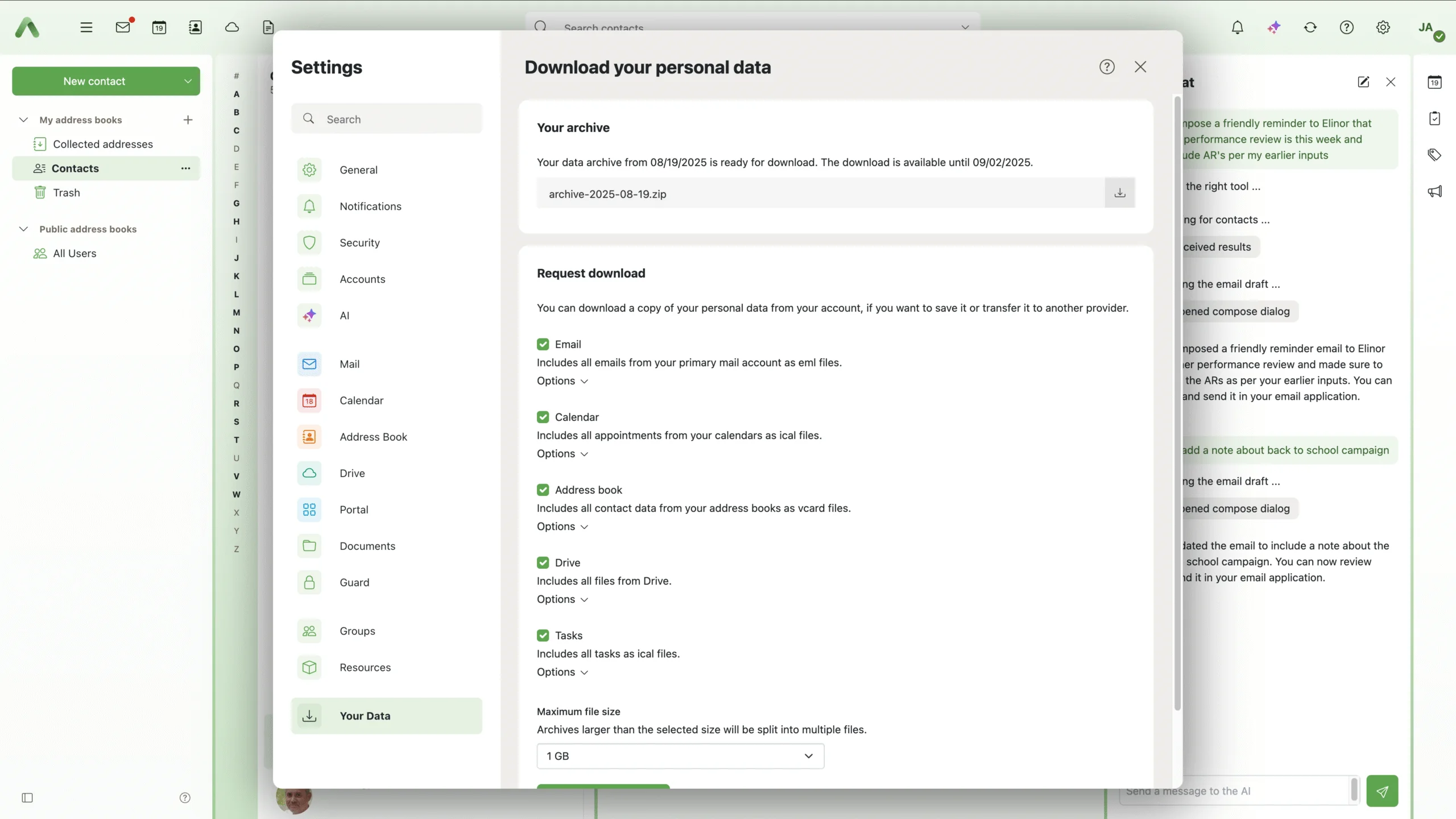Disable the Tasks checkbox
The height and width of the screenshot is (819, 1456).
pyautogui.click(x=543, y=635)
